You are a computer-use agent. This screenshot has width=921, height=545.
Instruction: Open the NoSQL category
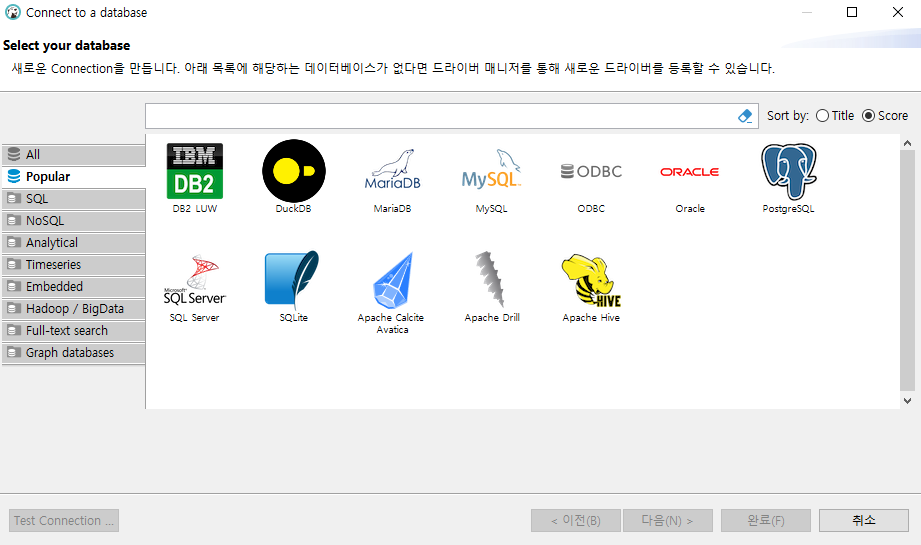tap(73, 221)
